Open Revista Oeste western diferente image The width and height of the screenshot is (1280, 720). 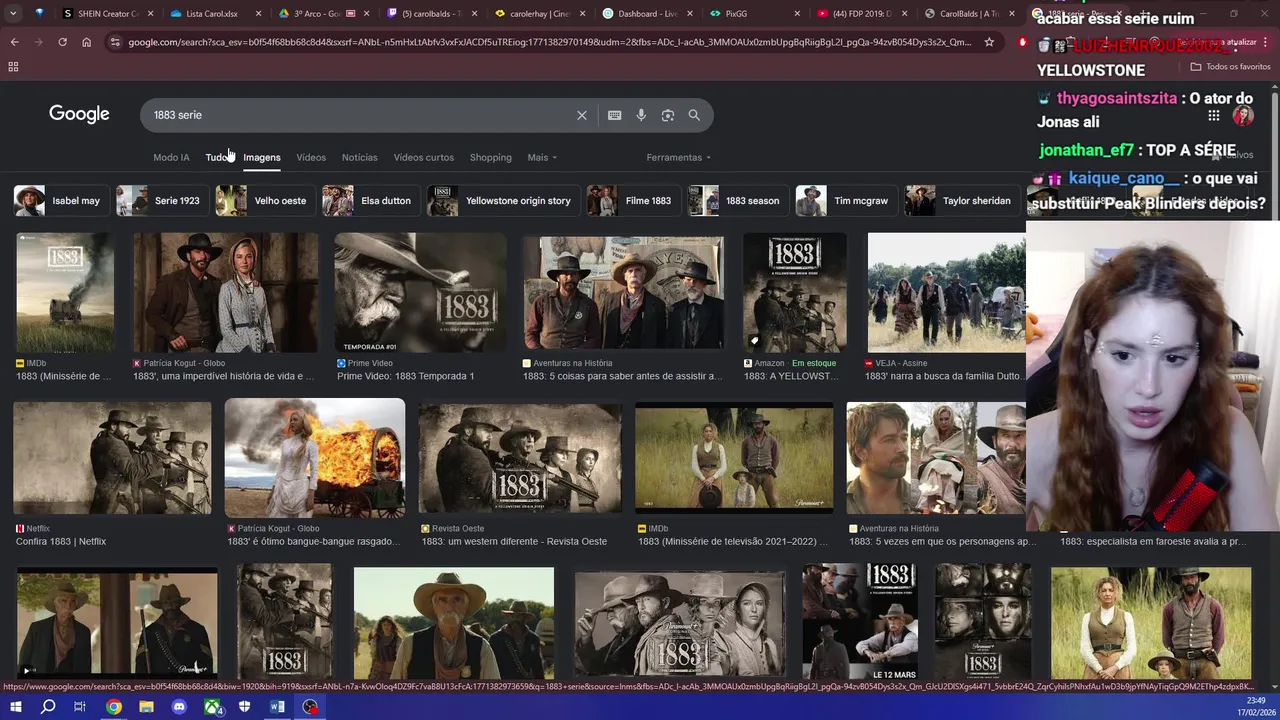pos(520,458)
